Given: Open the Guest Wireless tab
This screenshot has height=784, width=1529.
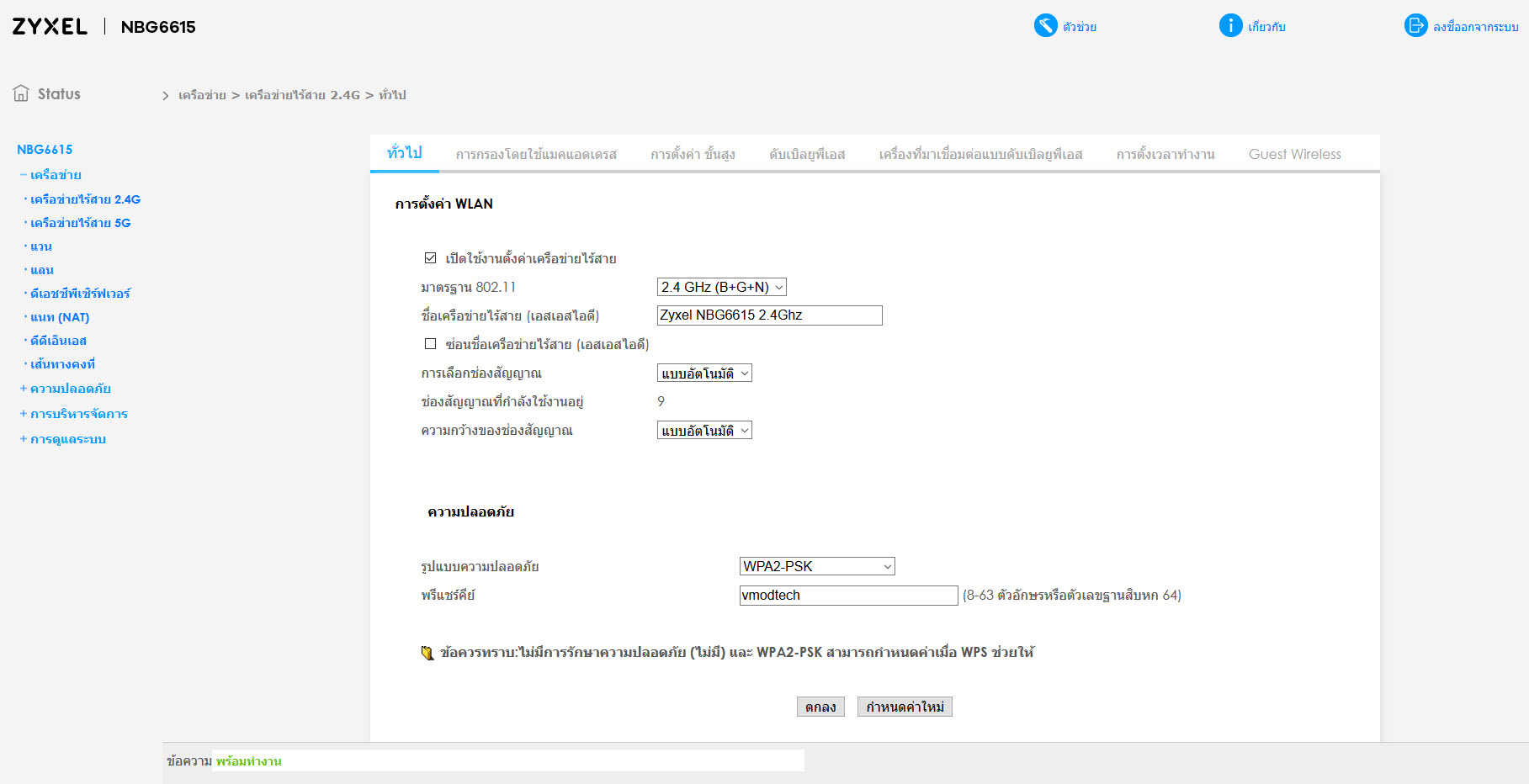Looking at the screenshot, I should (x=1295, y=155).
